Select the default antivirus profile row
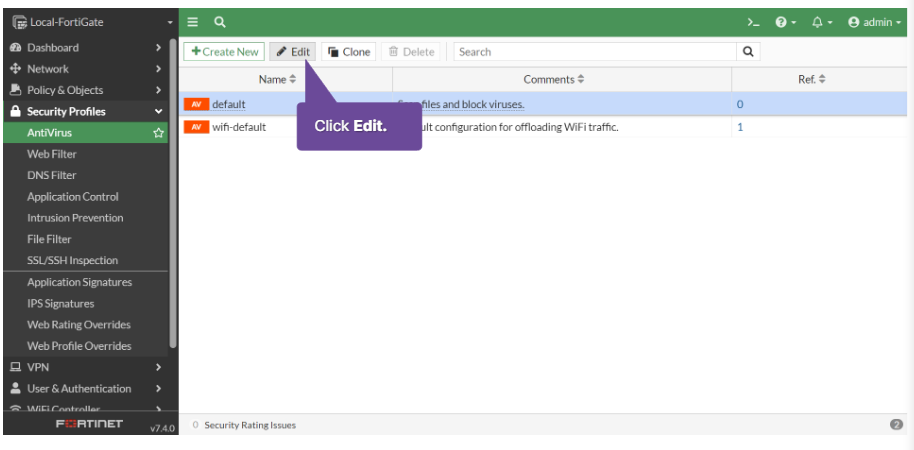 click(x=543, y=104)
